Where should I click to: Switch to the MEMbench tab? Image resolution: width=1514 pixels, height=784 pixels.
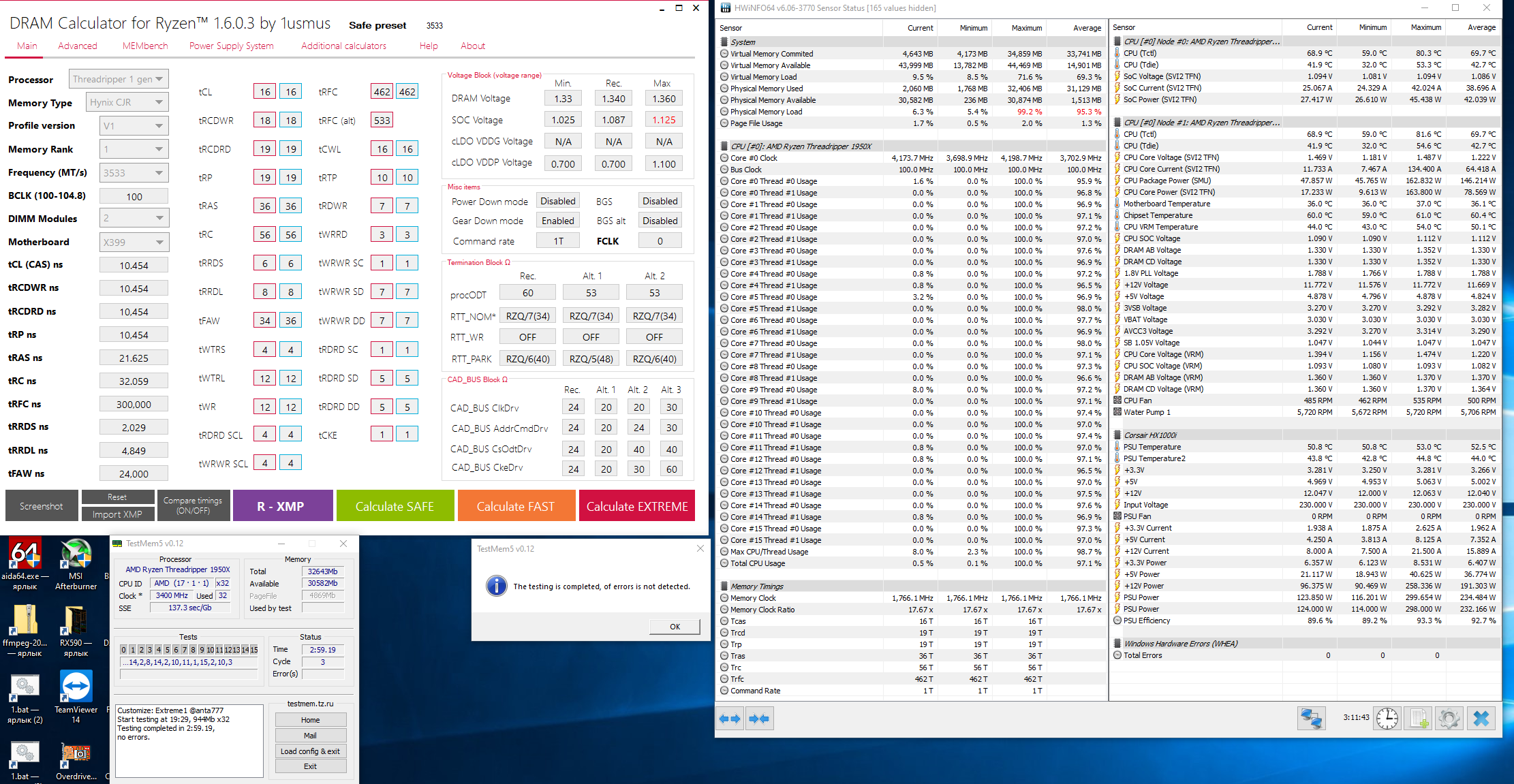tap(145, 46)
